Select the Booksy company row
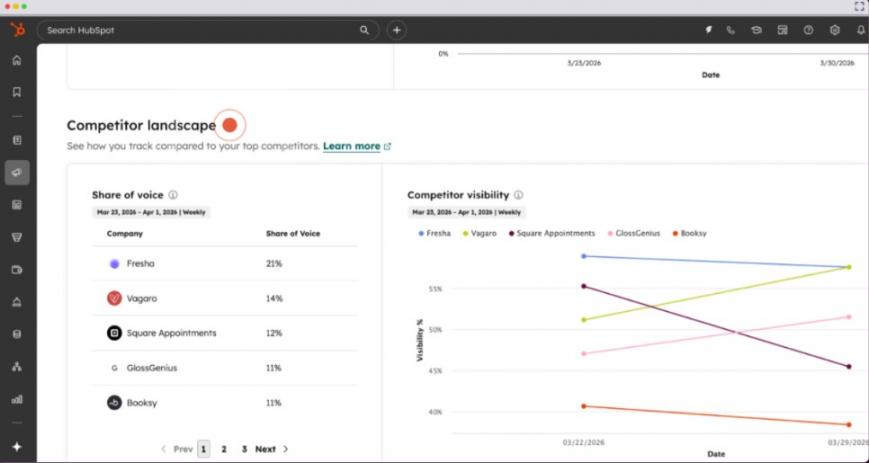Image resolution: width=869 pixels, height=463 pixels. pos(224,403)
